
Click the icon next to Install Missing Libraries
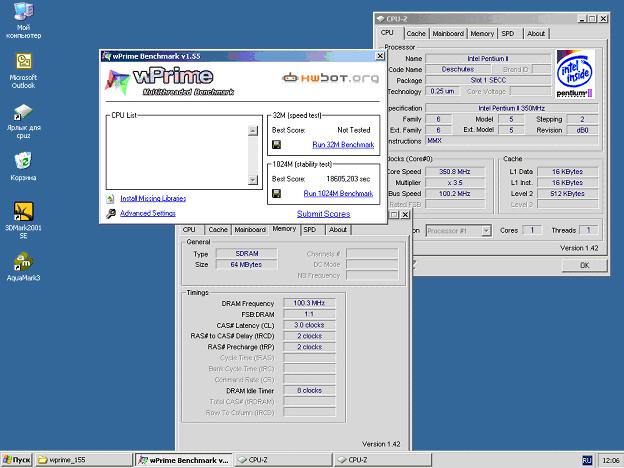(111, 199)
